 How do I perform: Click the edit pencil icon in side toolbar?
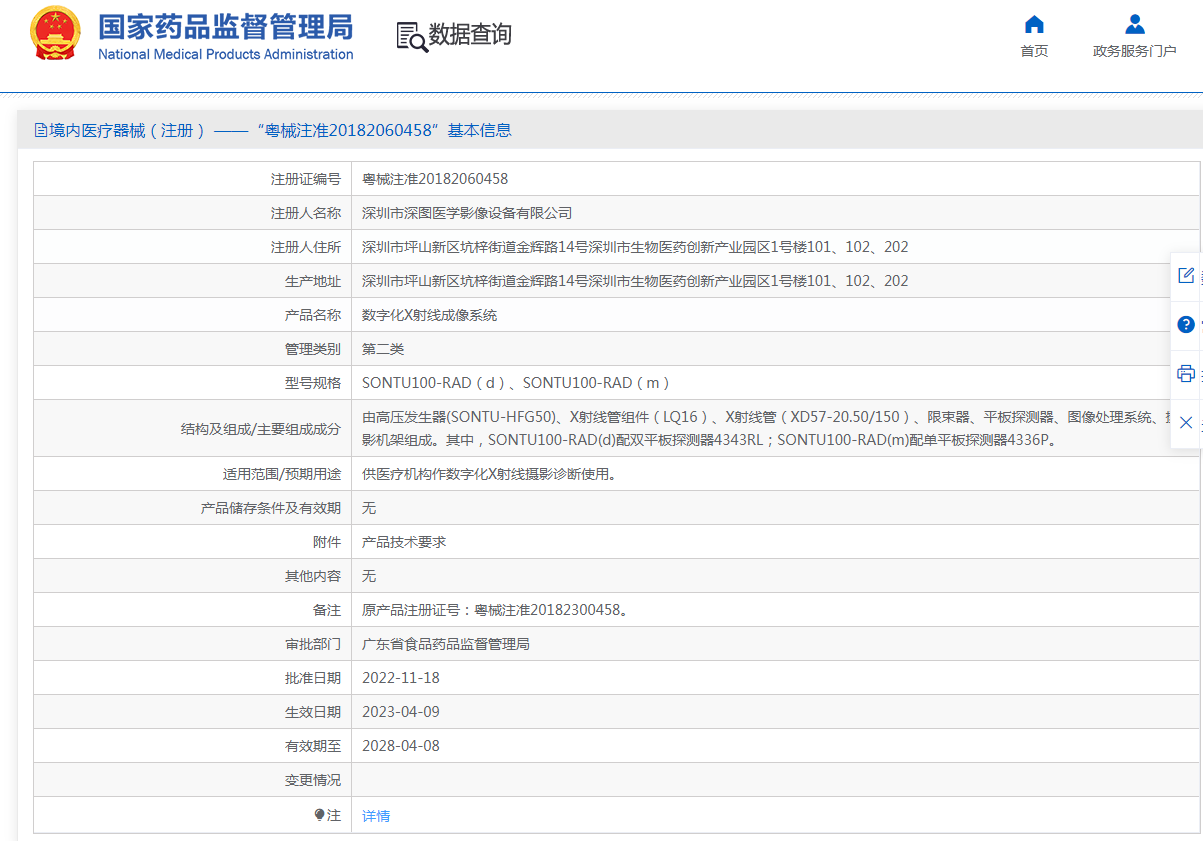tap(1186, 275)
